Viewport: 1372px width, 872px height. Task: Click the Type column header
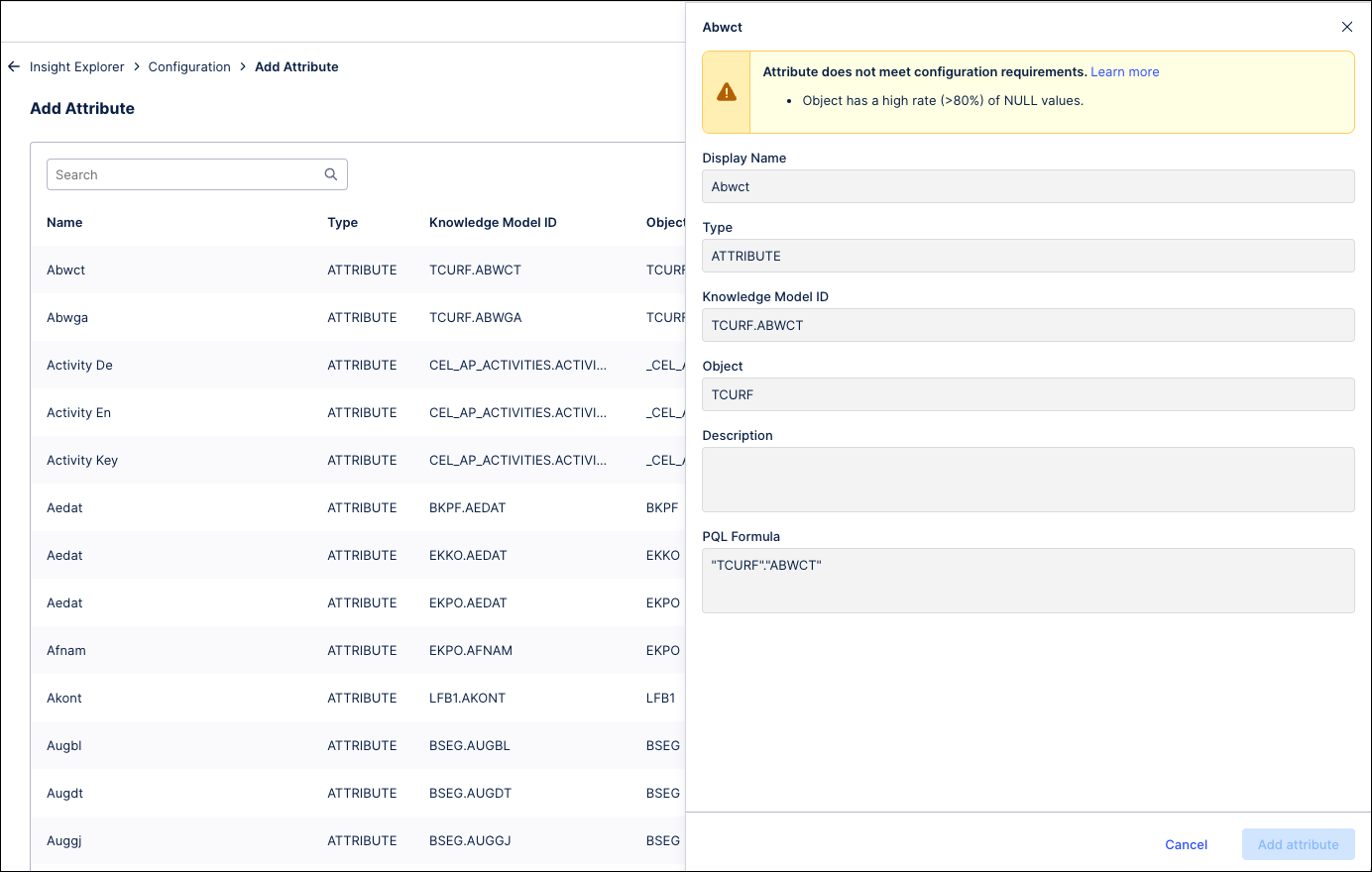click(343, 222)
